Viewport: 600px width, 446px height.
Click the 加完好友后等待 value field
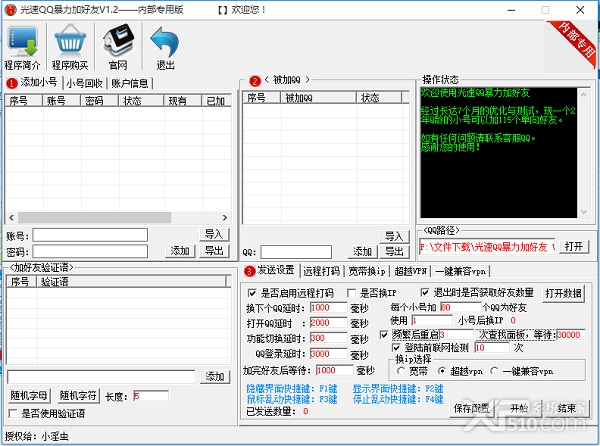click(x=334, y=370)
